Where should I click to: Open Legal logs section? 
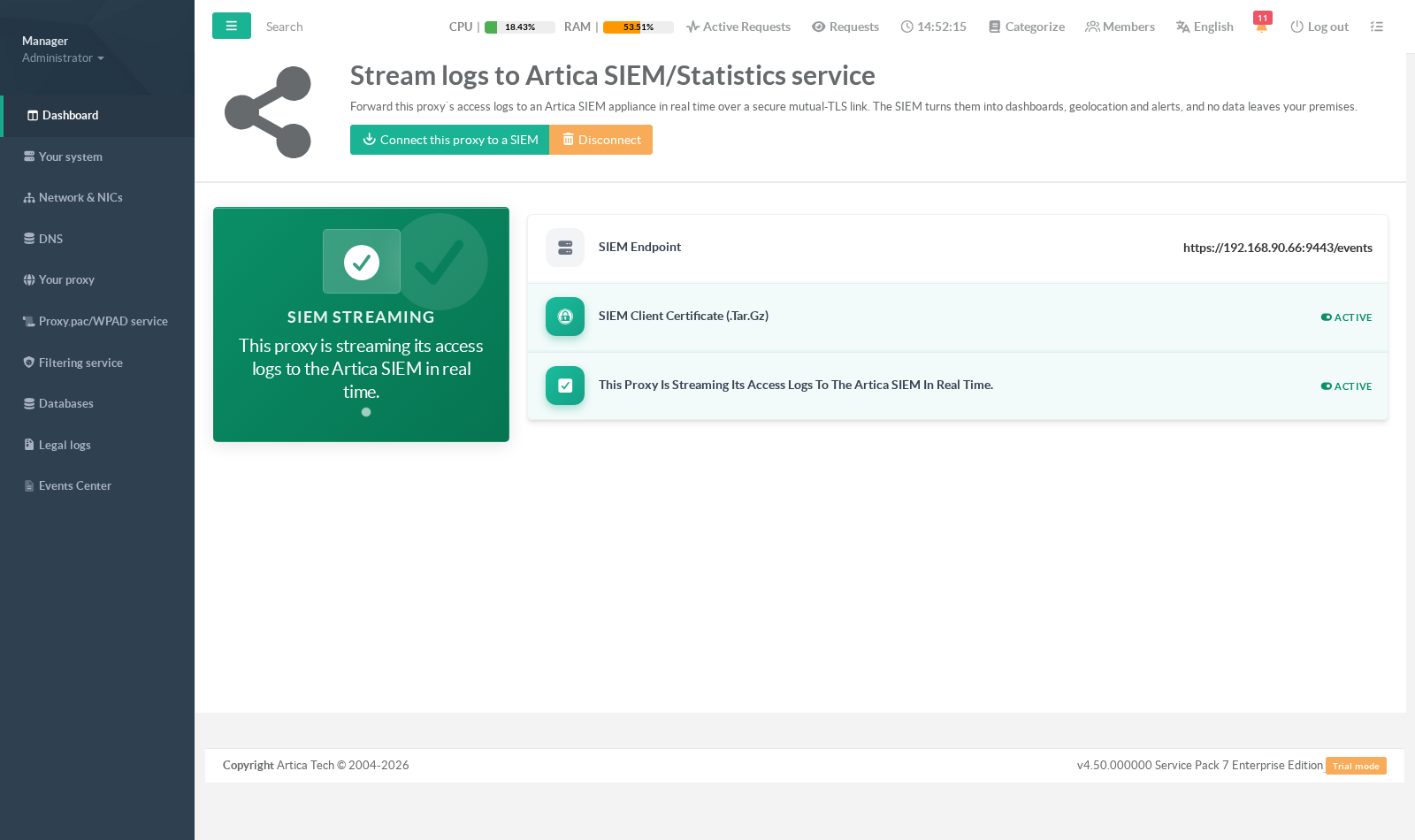click(x=97, y=445)
